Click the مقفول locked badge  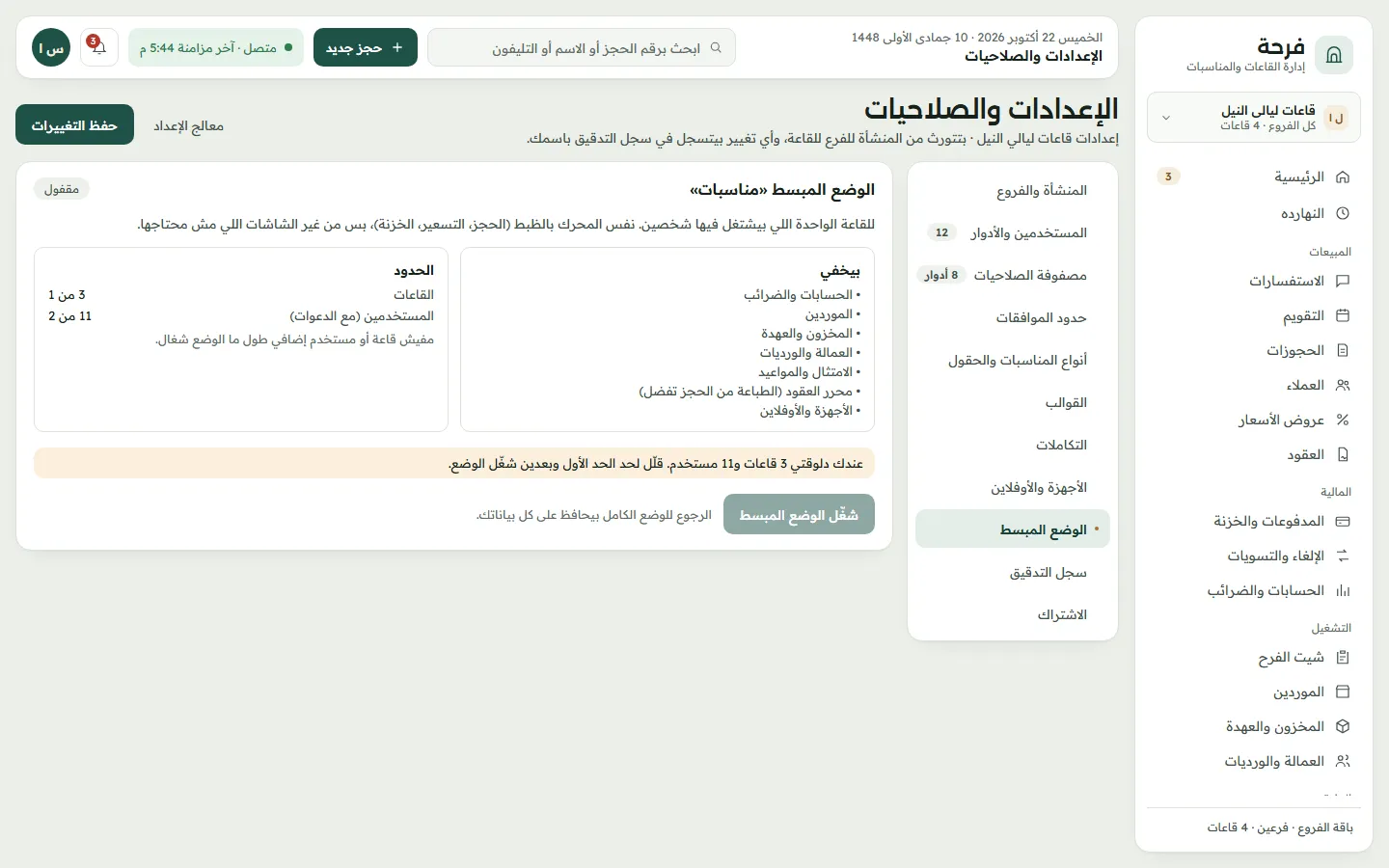click(x=62, y=189)
